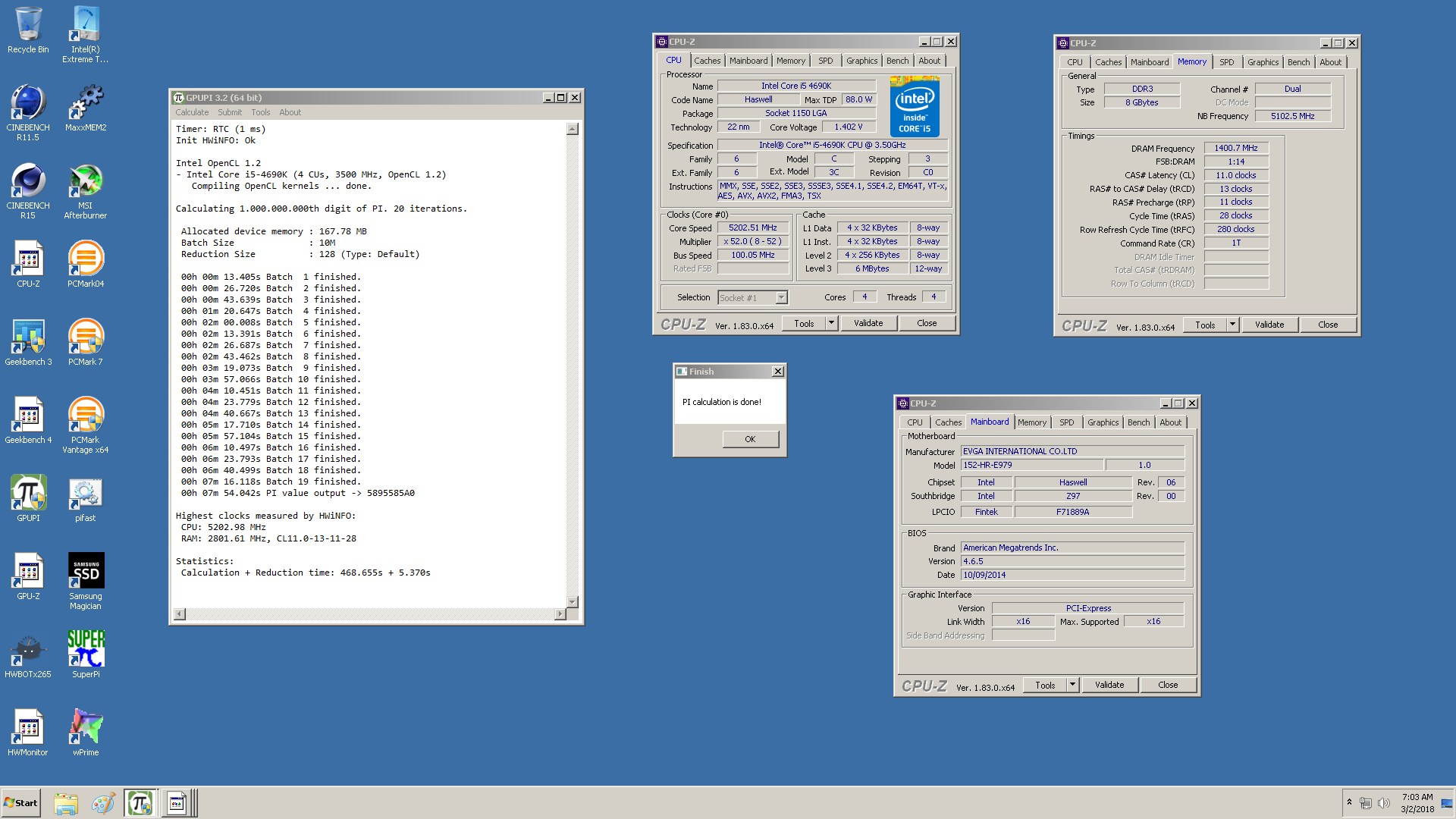
Task: Open Graphics tab in Memory window
Action: [x=1263, y=62]
